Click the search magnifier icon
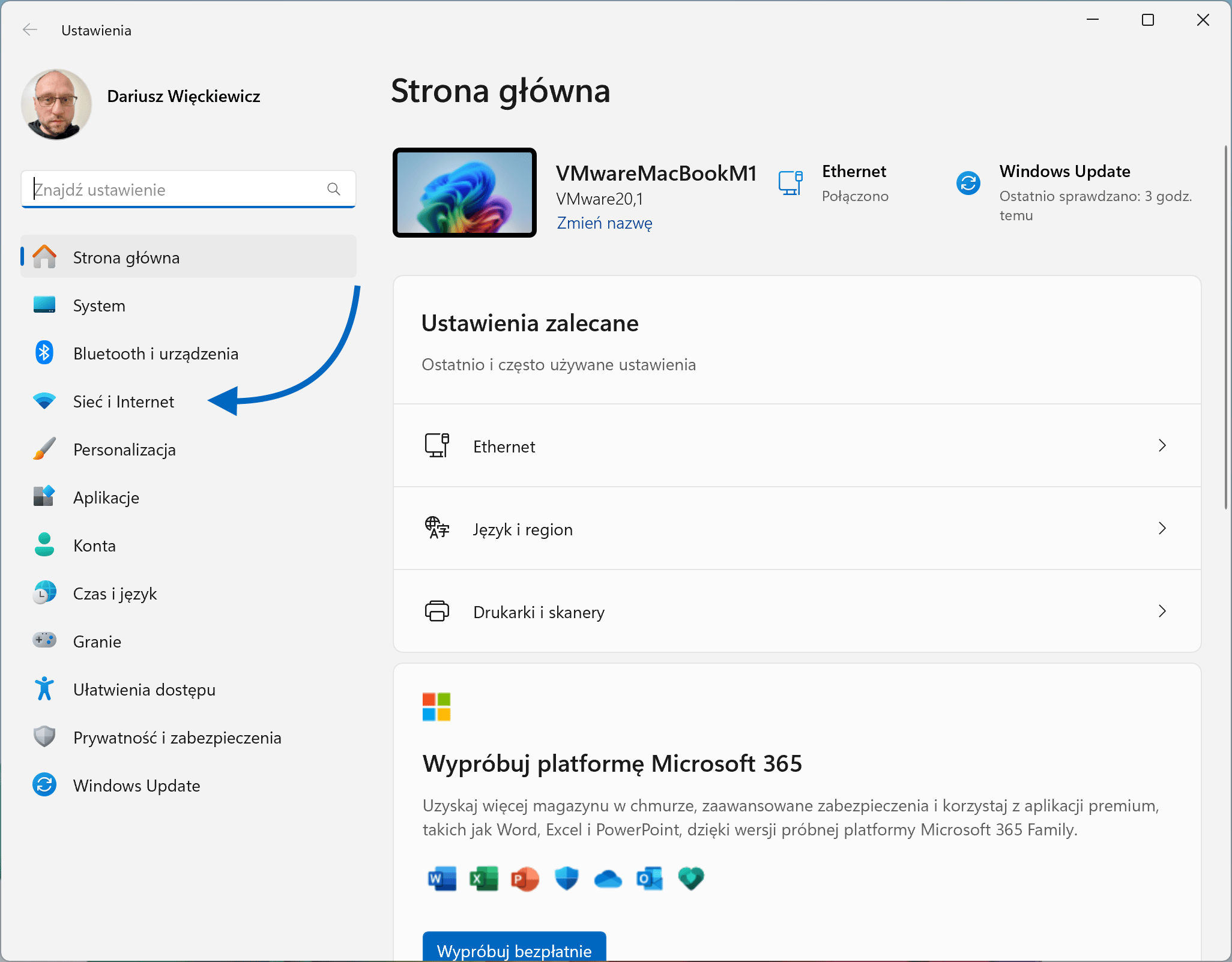 click(x=334, y=189)
